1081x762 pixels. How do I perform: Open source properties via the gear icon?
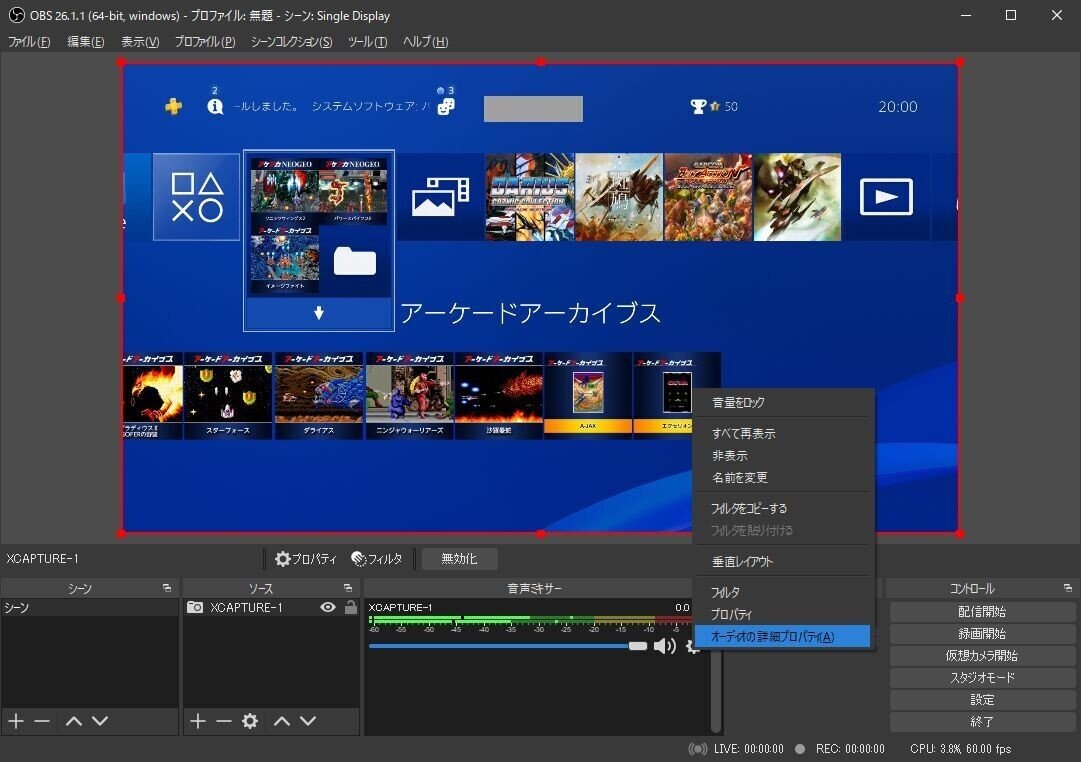[x=249, y=720]
